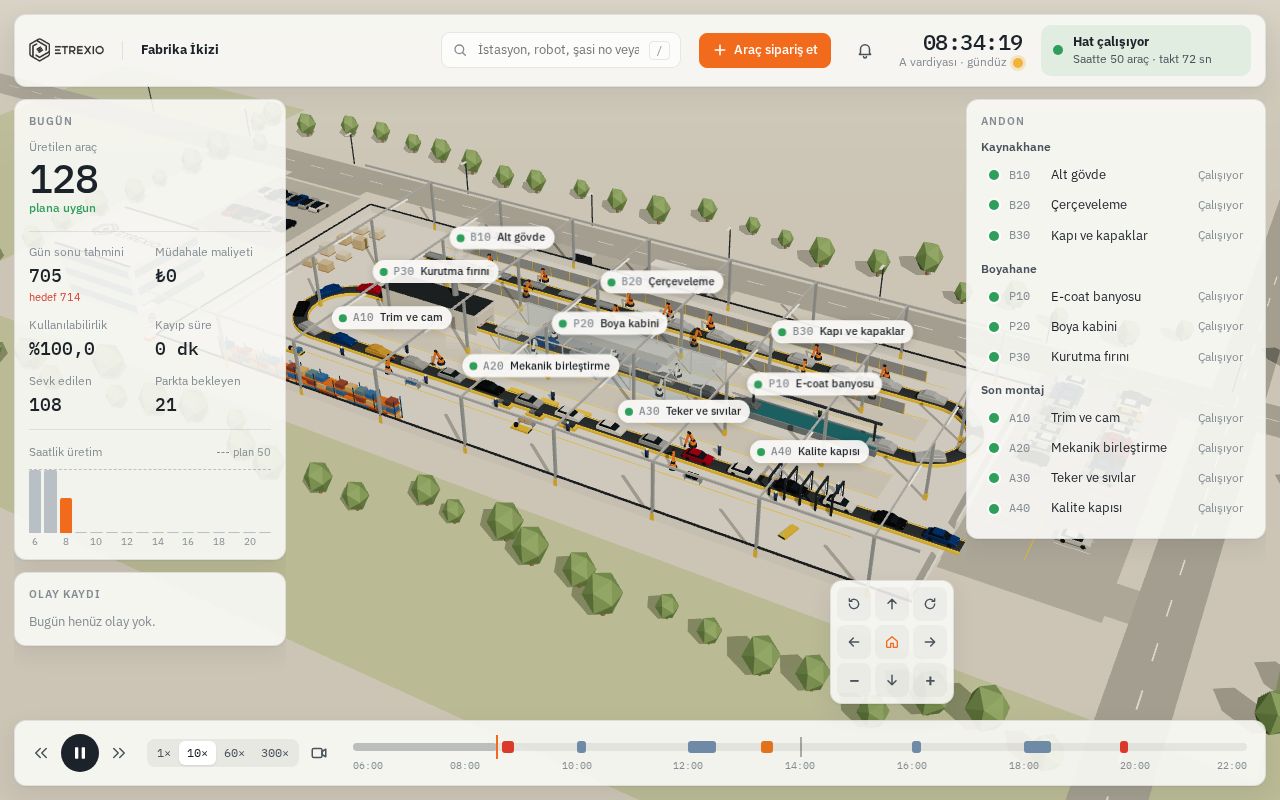Focus the station search field
The image size is (1280, 800).
click(x=561, y=50)
